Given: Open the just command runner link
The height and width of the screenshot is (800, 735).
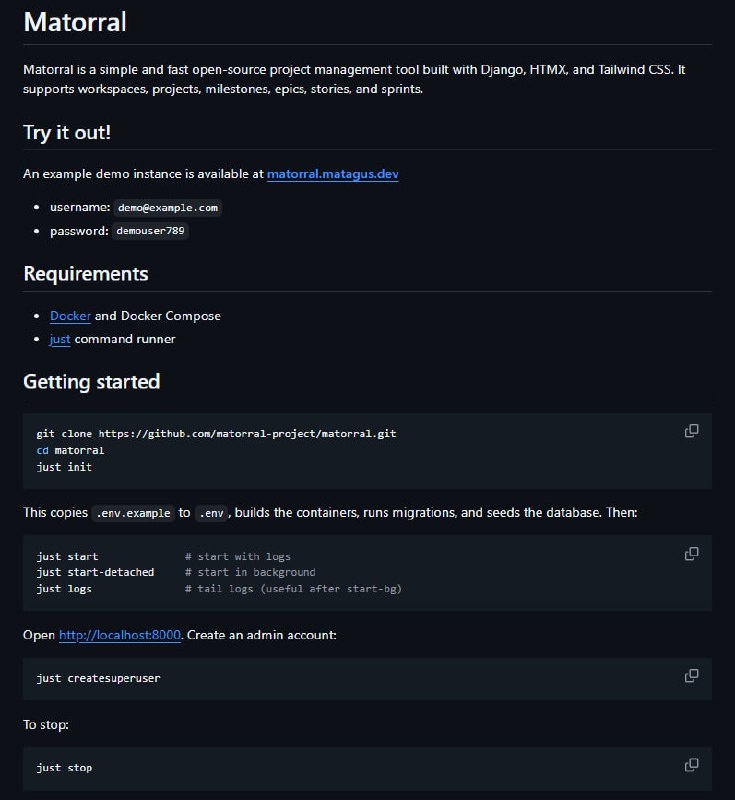Looking at the screenshot, I should click(x=60, y=339).
